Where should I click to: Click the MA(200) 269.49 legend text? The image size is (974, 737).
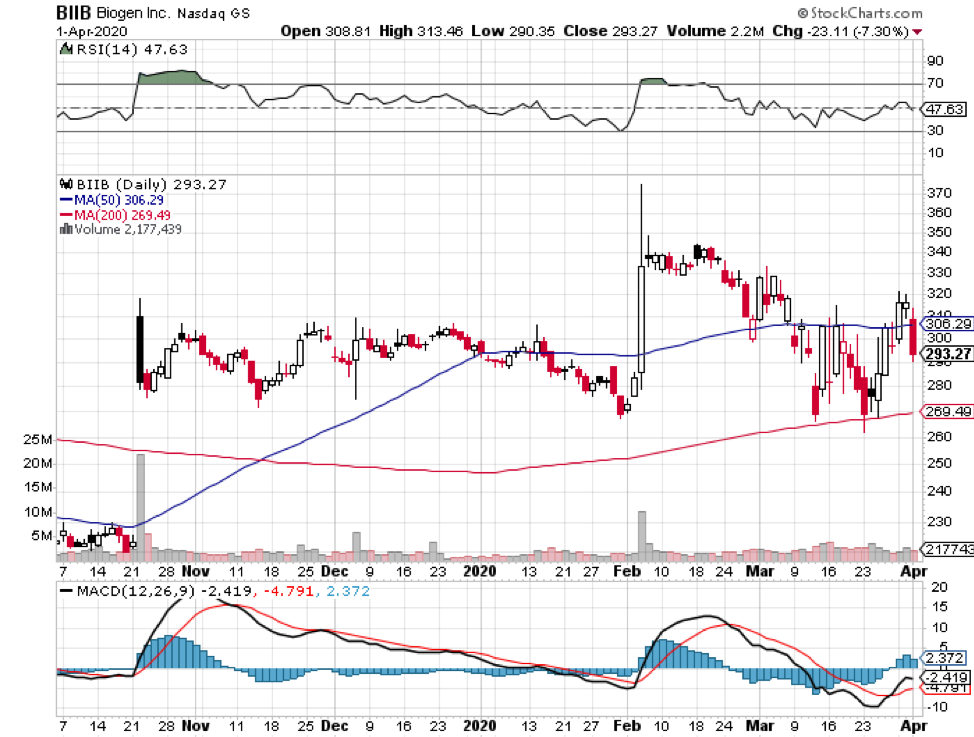[122, 215]
